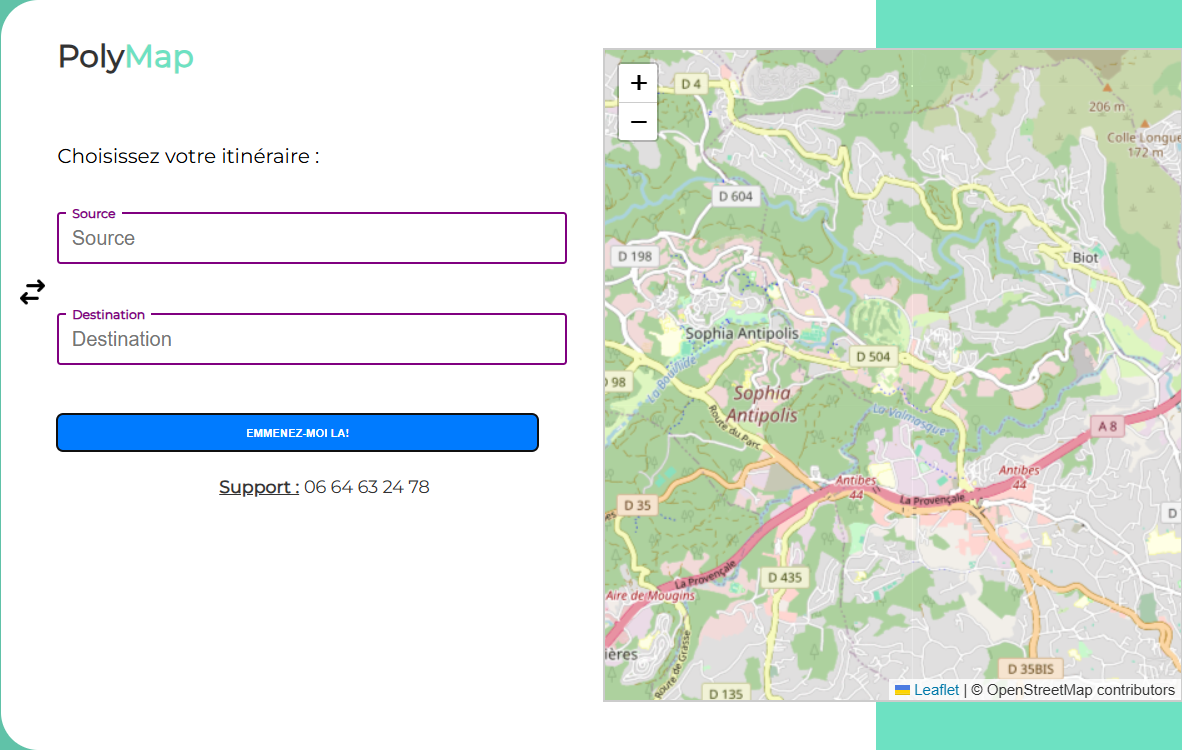Click the PolyMap logo

(x=126, y=58)
